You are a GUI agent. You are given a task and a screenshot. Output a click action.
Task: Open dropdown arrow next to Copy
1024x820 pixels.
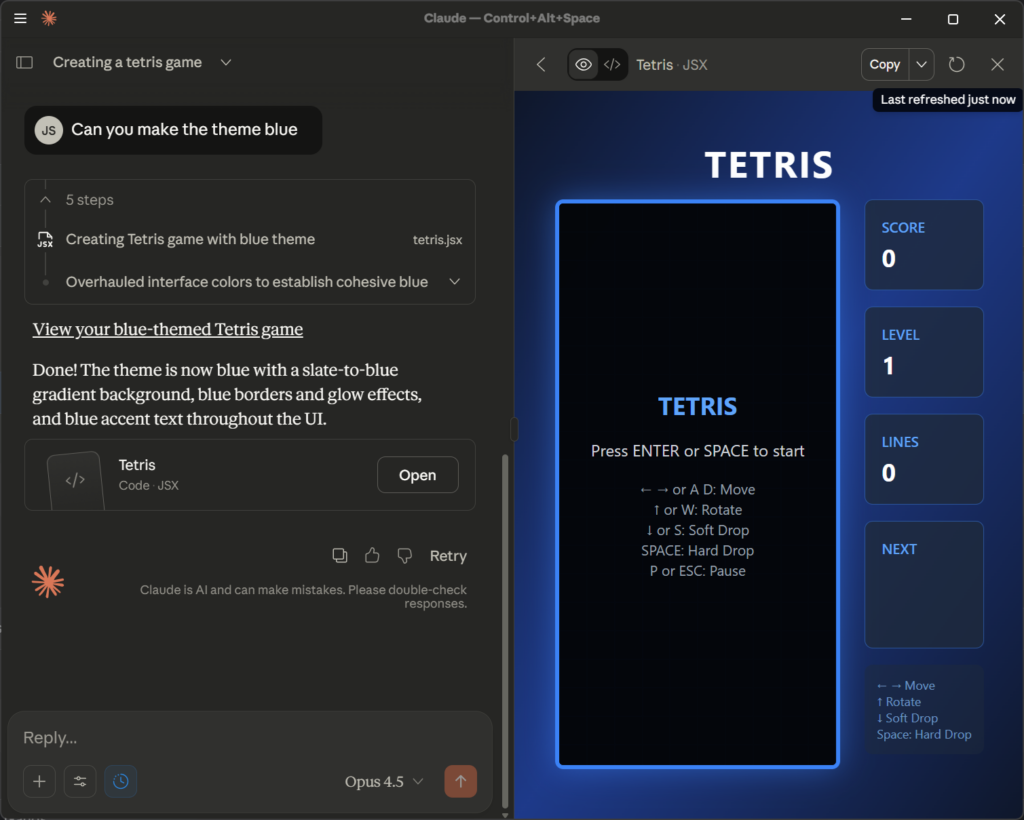click(921, 64)
